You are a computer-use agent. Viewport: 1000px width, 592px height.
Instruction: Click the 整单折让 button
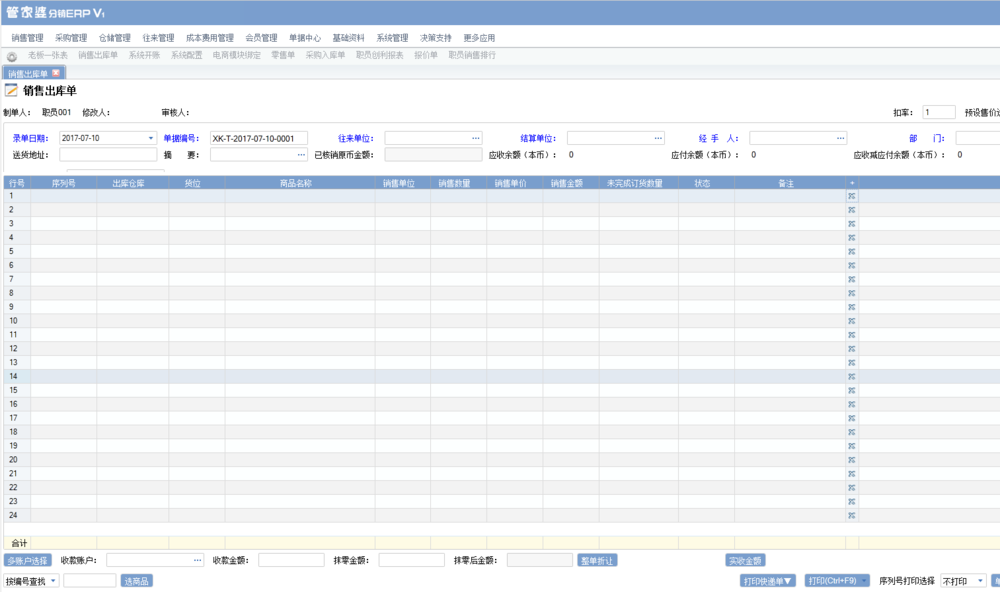point(597,560)
